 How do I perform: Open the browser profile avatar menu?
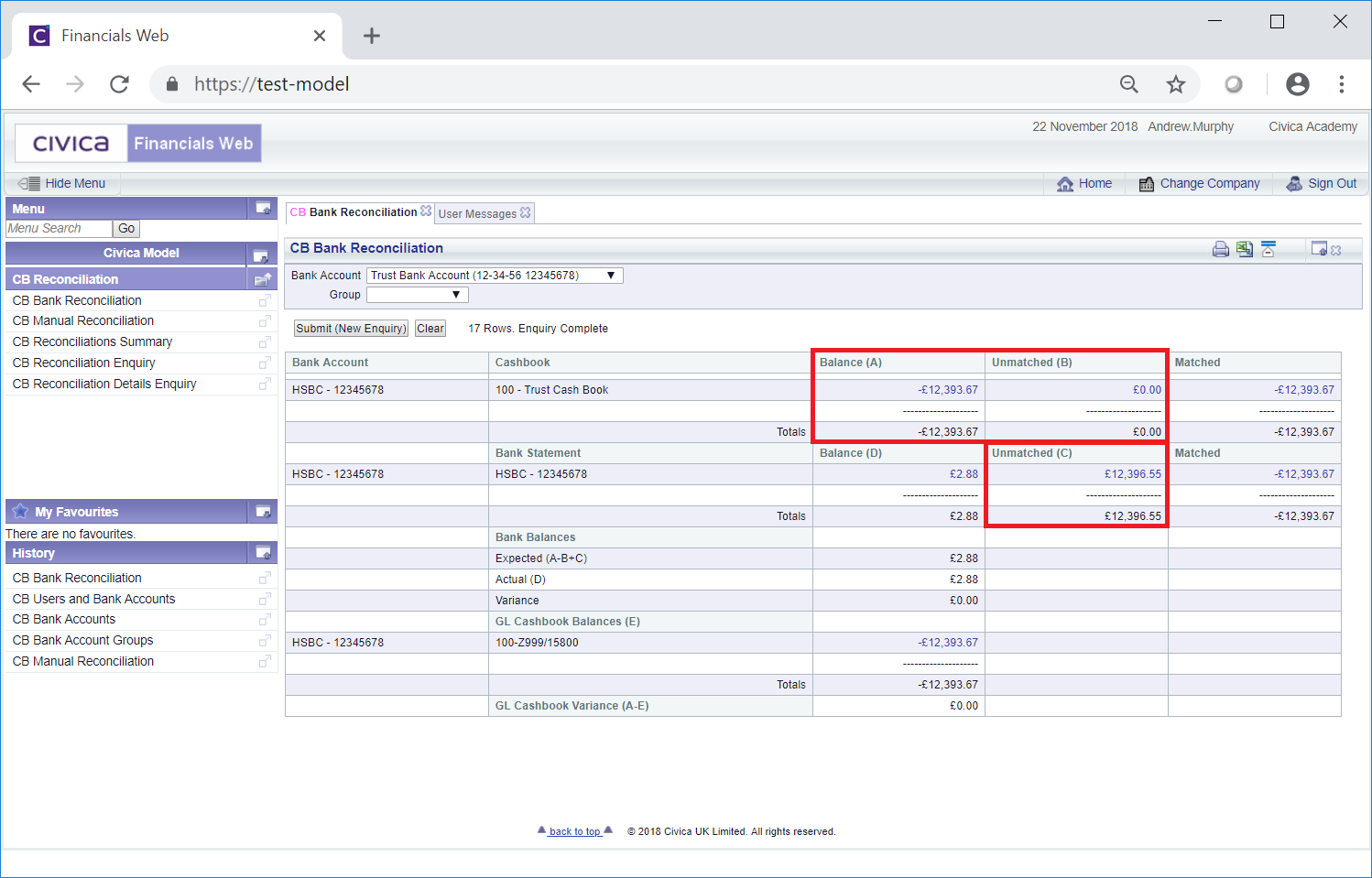tap(1298, 84)
